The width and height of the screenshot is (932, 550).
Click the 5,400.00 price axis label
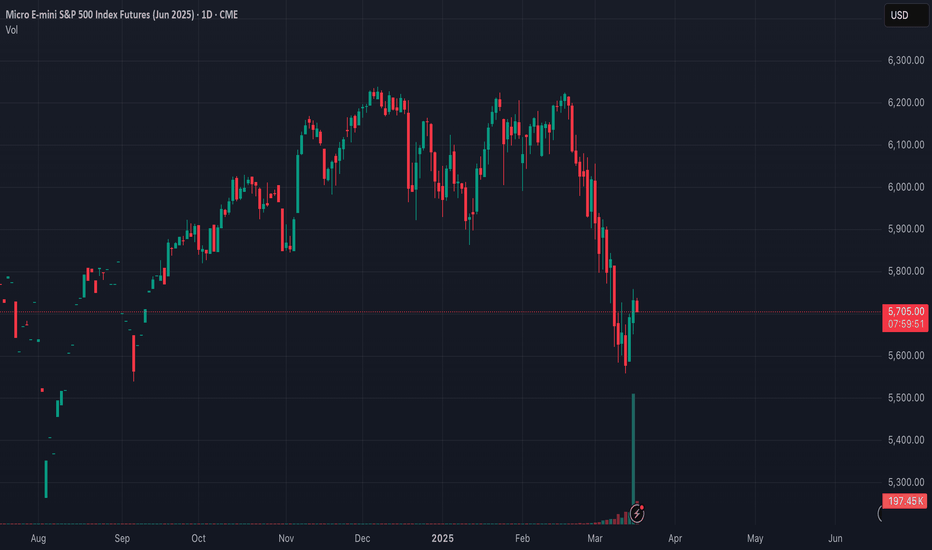click(x=906, y=439)
